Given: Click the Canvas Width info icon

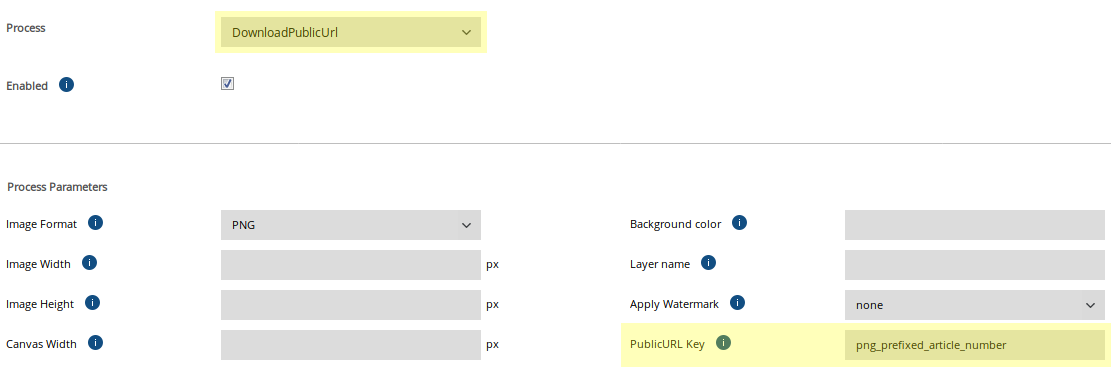Looking at the screenshot, I should (x=95, y=343).
